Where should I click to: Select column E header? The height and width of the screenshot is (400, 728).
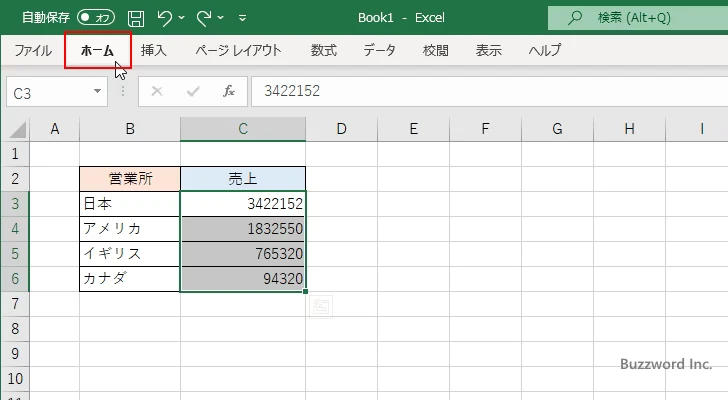click(413, 129)
